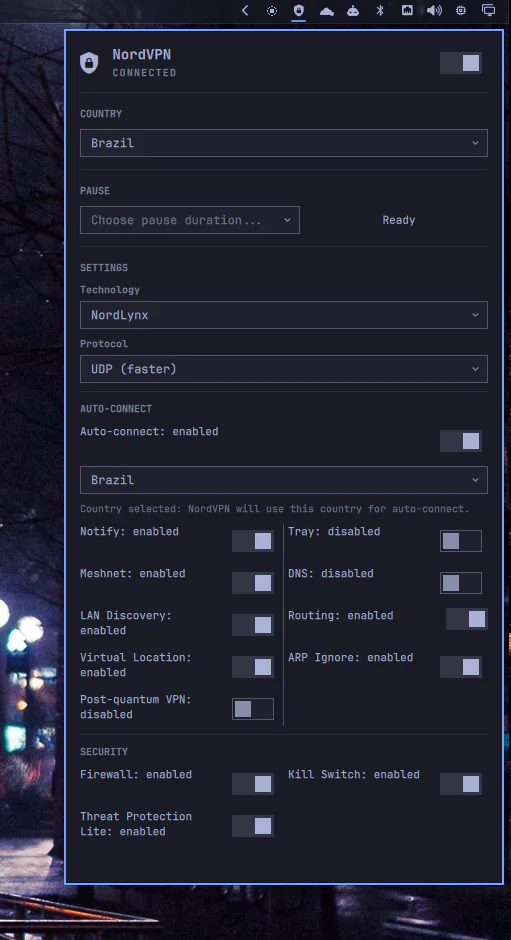Screen dimensions: 511x940
Task: Click the NordVPN shield tray icon
Action: pyautogui.click(x=299, y=10)
